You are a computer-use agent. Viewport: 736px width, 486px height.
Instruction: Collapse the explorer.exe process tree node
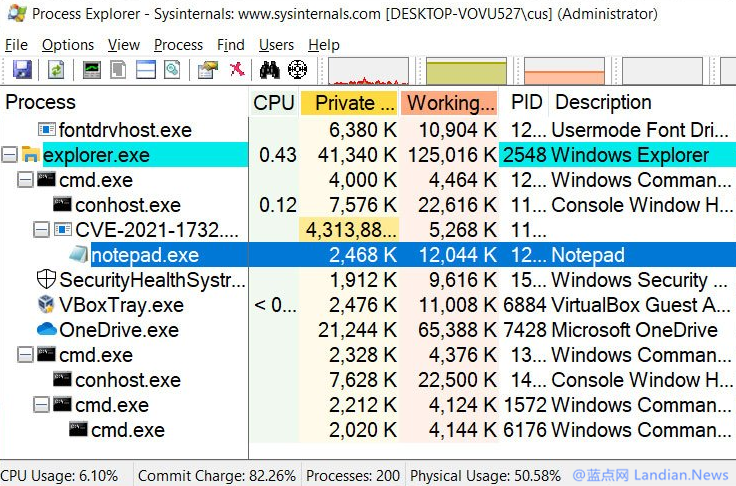pyautogui.click(x=9, y=155)
